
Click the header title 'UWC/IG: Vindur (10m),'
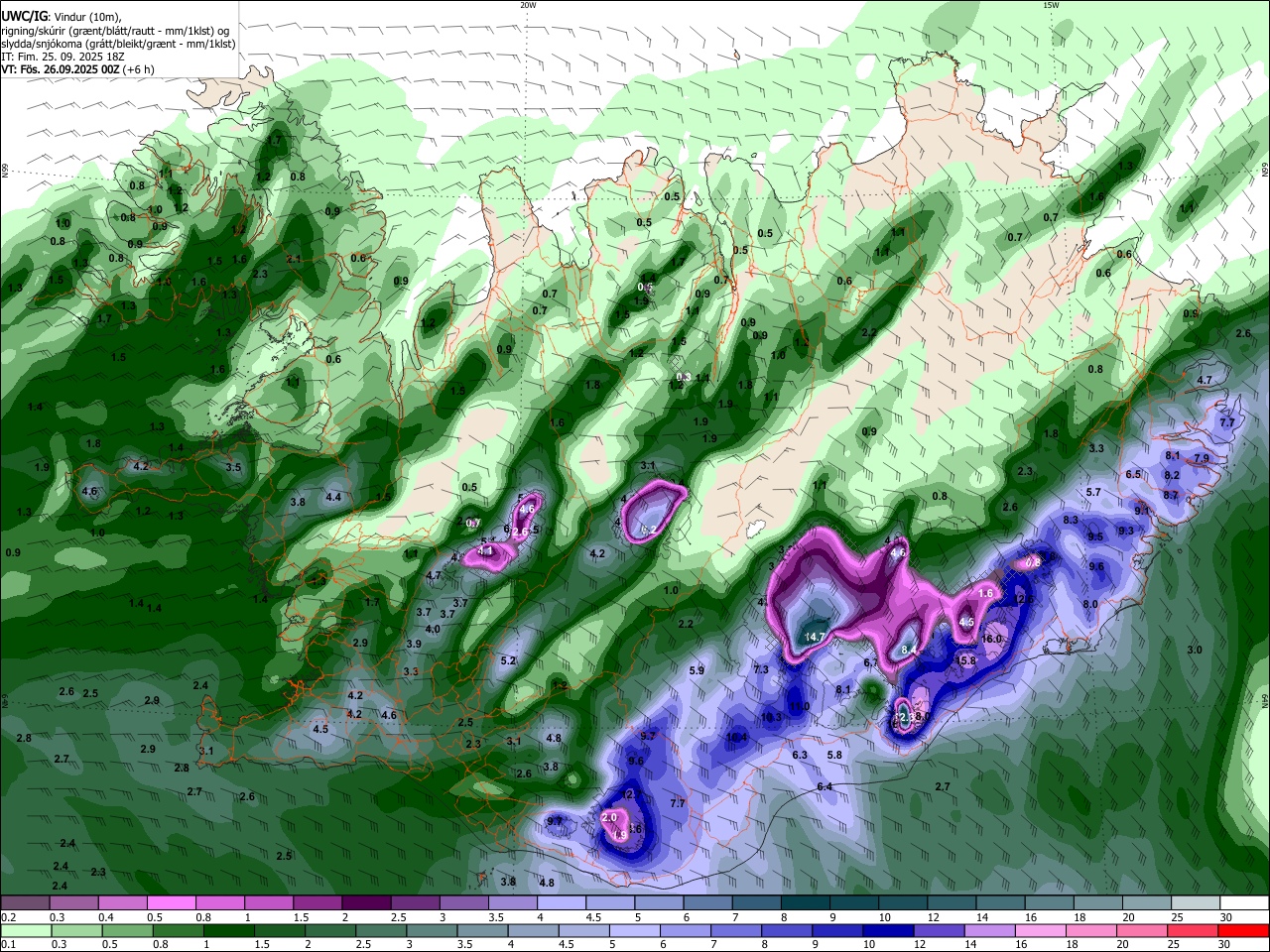(x=62, y=17)
